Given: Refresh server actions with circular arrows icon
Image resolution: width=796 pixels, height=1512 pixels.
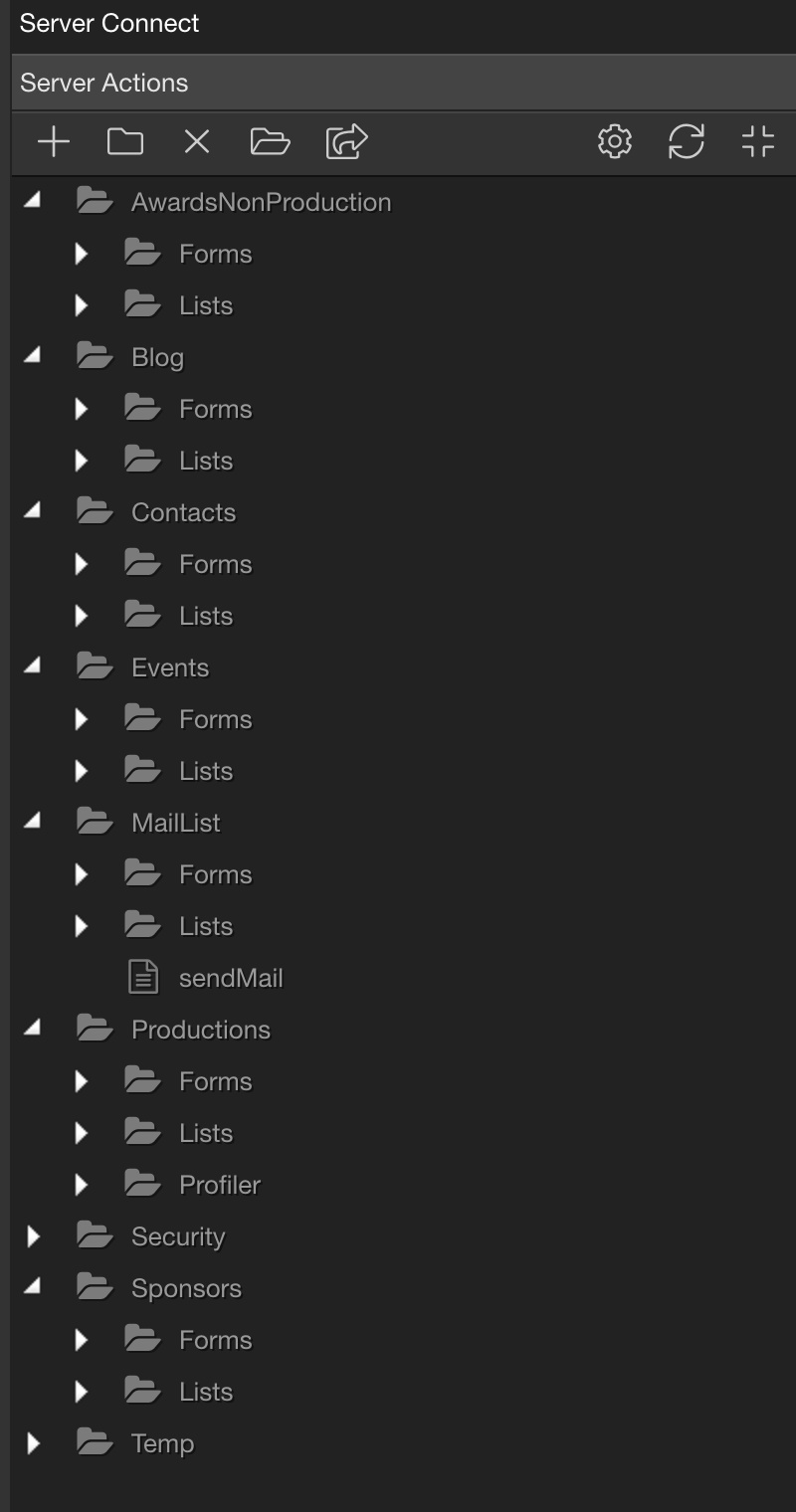Looking at the screenshot, I should click(687, 141).
